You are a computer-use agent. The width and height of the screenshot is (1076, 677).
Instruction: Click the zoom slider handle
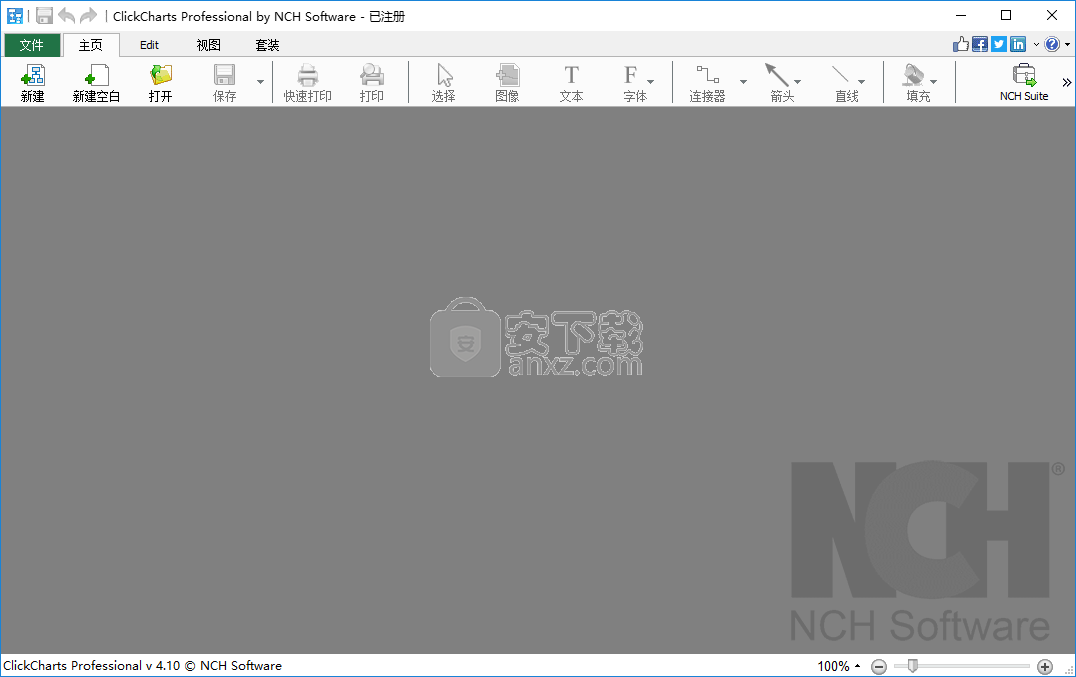pos(913,665)
